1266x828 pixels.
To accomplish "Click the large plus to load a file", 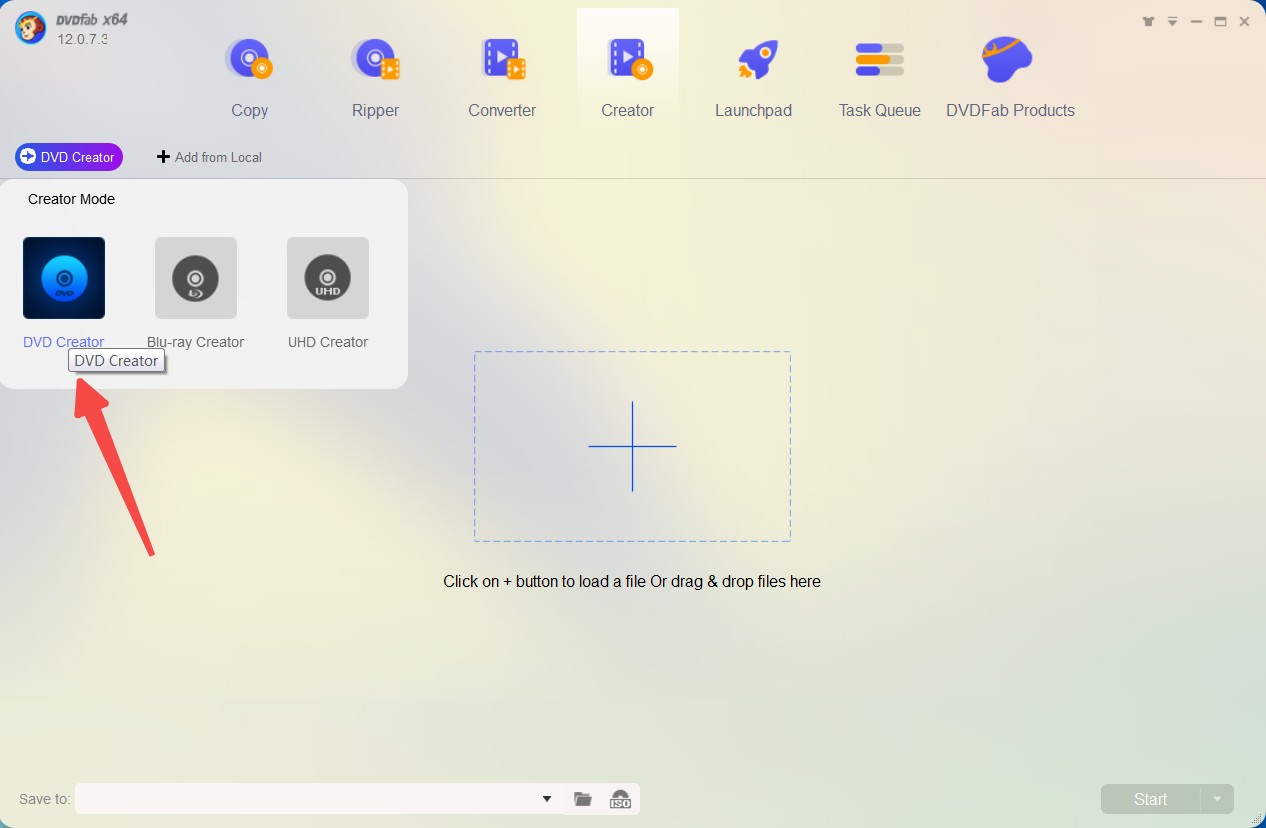I will [632, 446].
